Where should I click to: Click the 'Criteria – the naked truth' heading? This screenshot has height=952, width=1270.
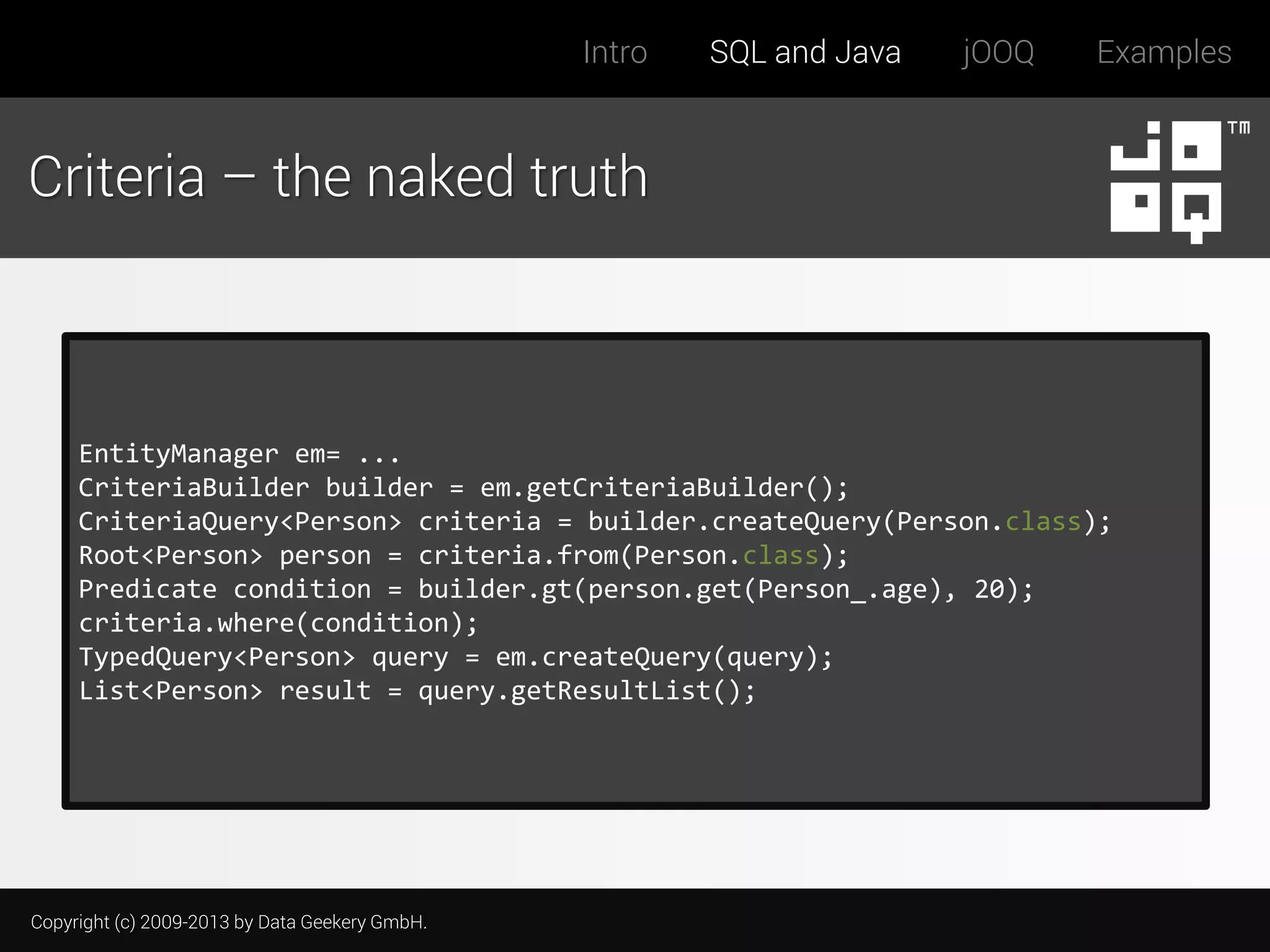[339, 177]
